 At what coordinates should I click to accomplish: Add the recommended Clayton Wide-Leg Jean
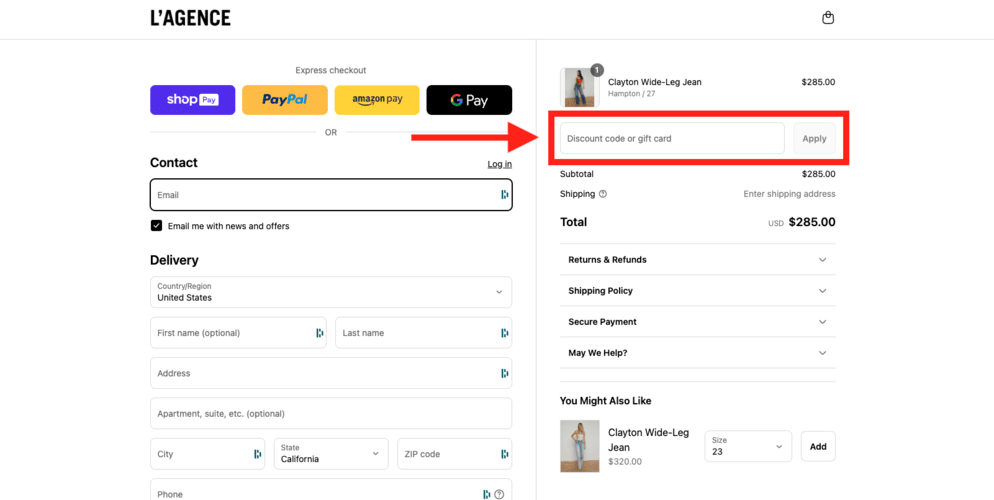coord(818,446)
